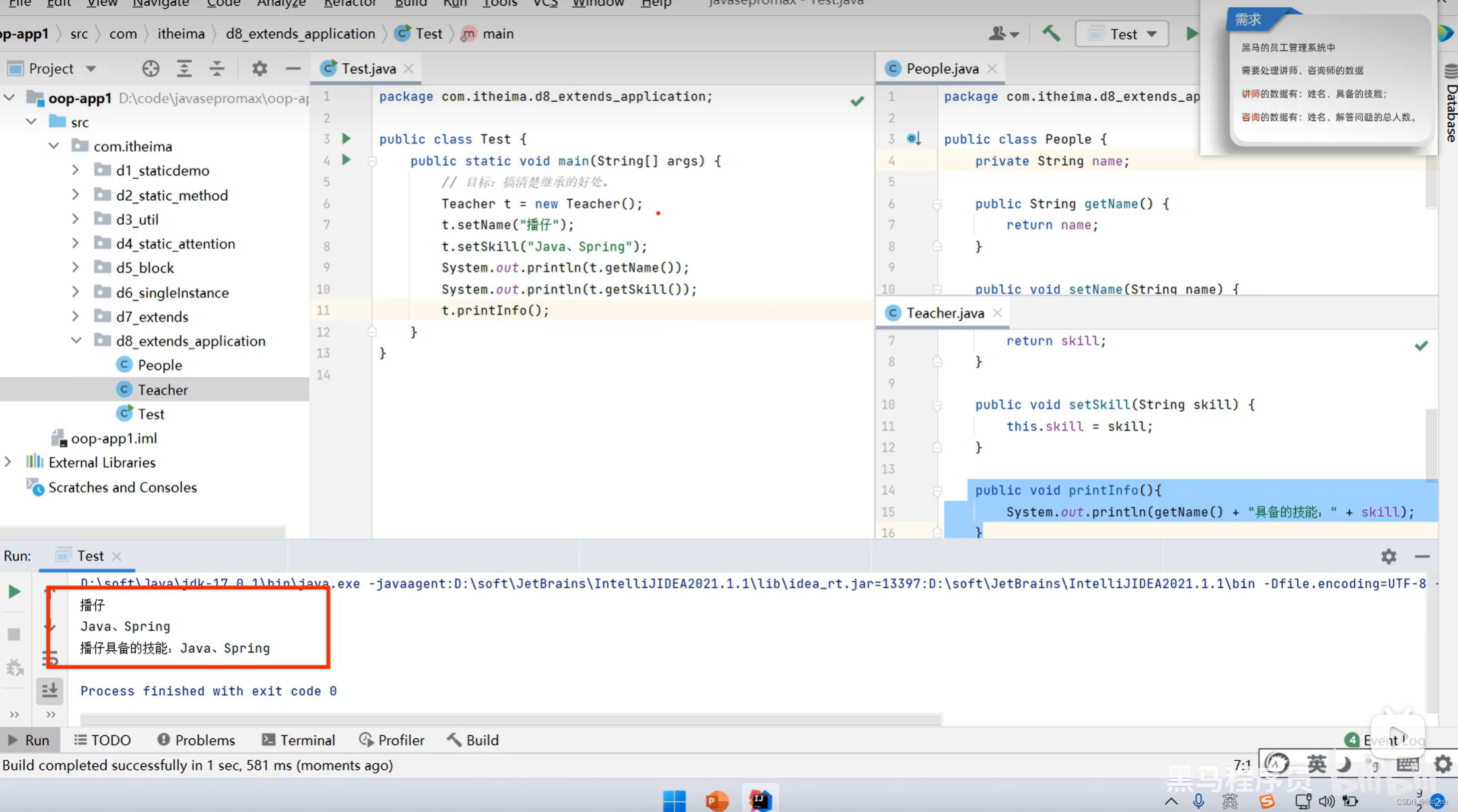Click Expand All in Project panel
Image resolution: width=1458 pixels, height=812 pixels.
[184, 69]
